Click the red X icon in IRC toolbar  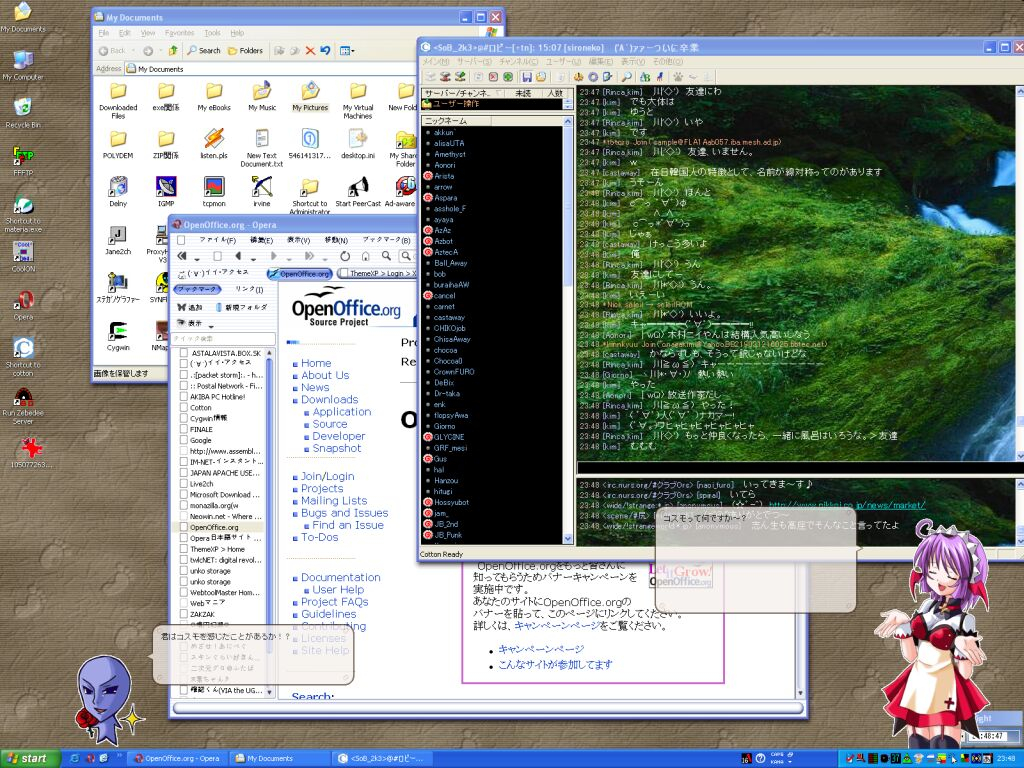[493, 77]
